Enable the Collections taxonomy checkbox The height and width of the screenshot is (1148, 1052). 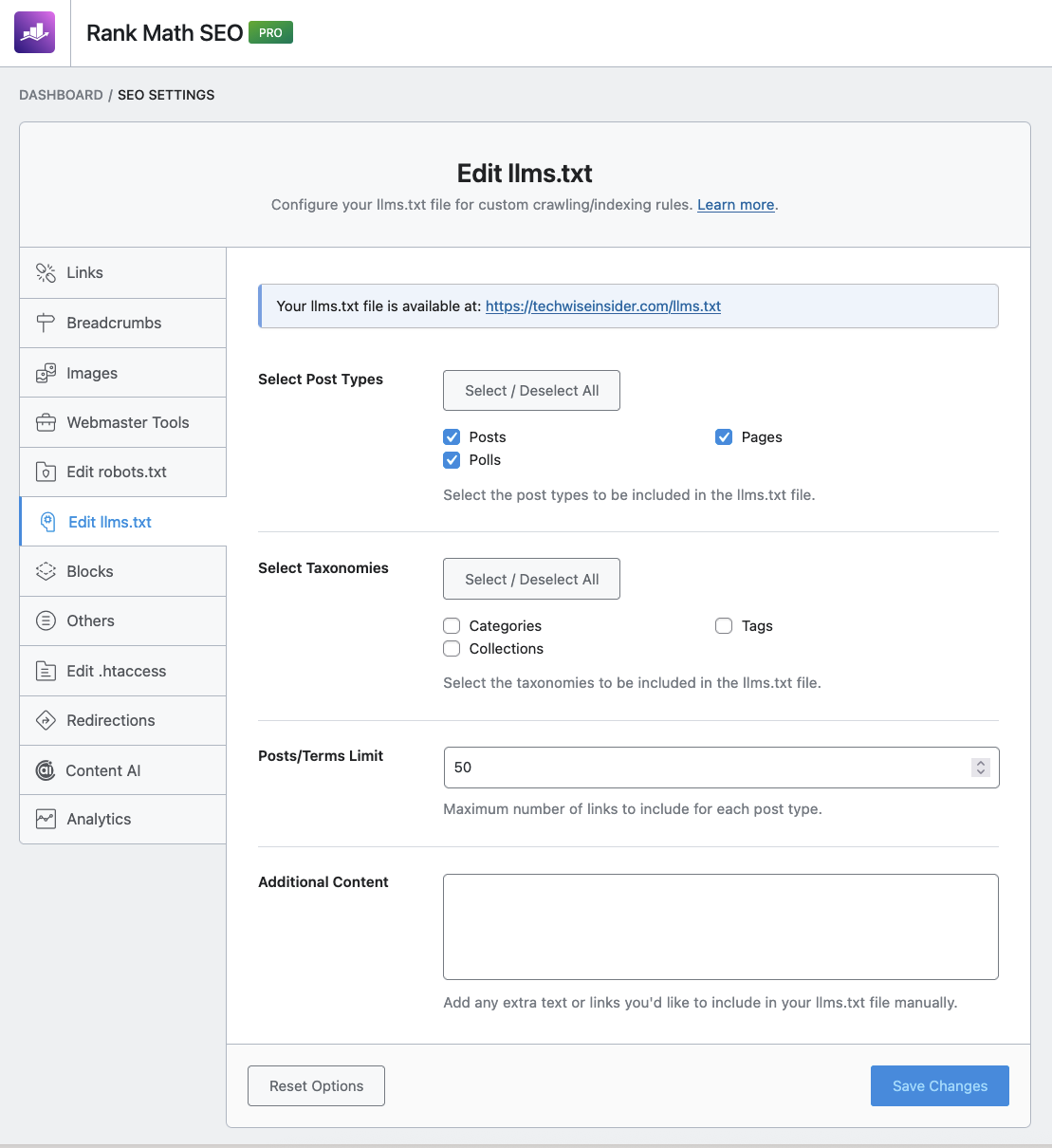coord(452,649)
